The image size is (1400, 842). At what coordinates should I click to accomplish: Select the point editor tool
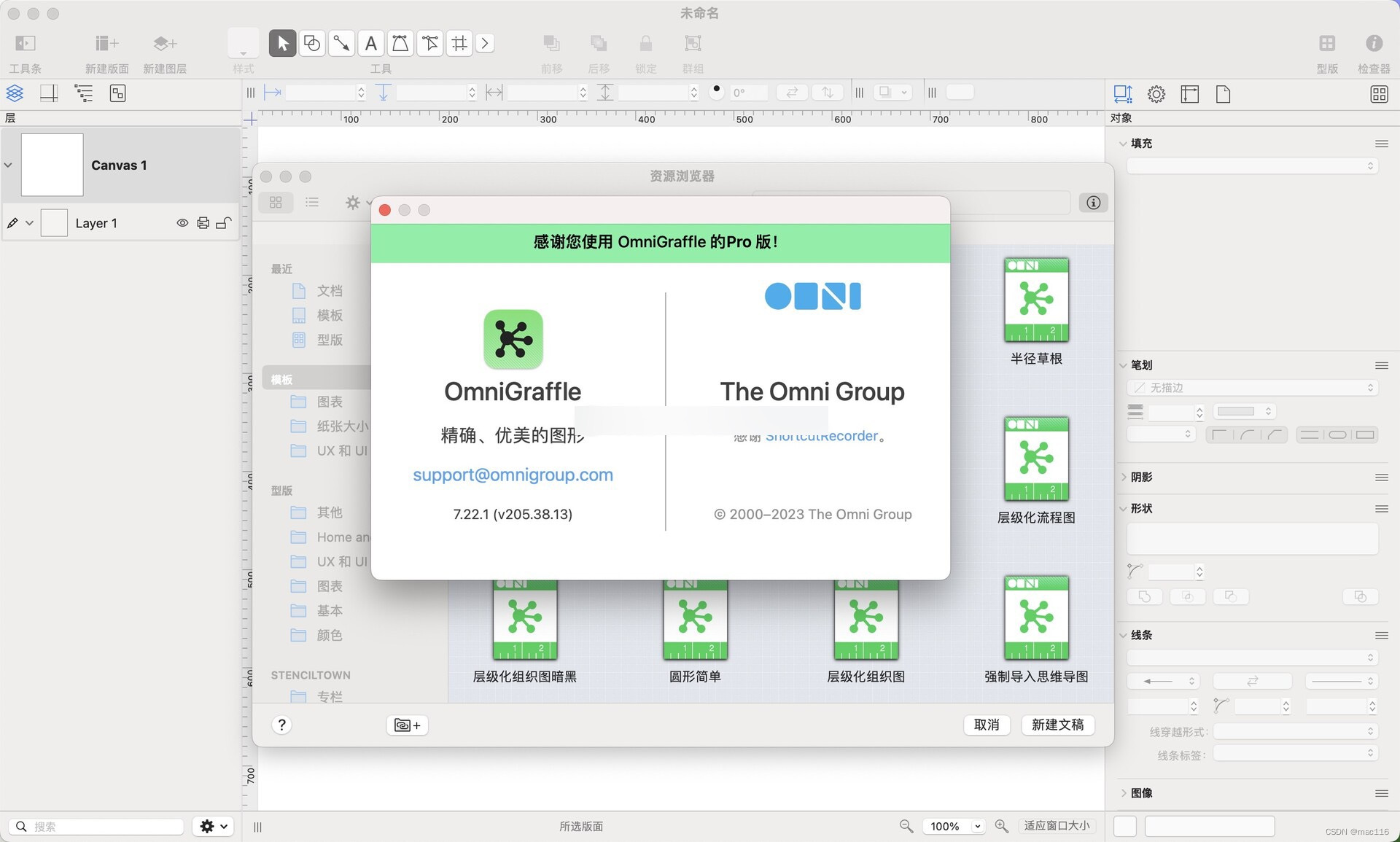click(x=430, y=44)
